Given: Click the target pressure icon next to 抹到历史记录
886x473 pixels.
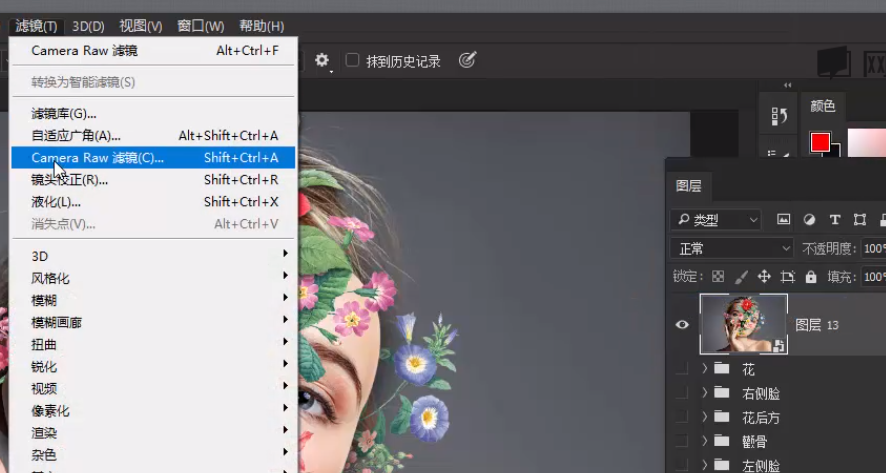Looking at the screenshot, I should coord(467,60).
